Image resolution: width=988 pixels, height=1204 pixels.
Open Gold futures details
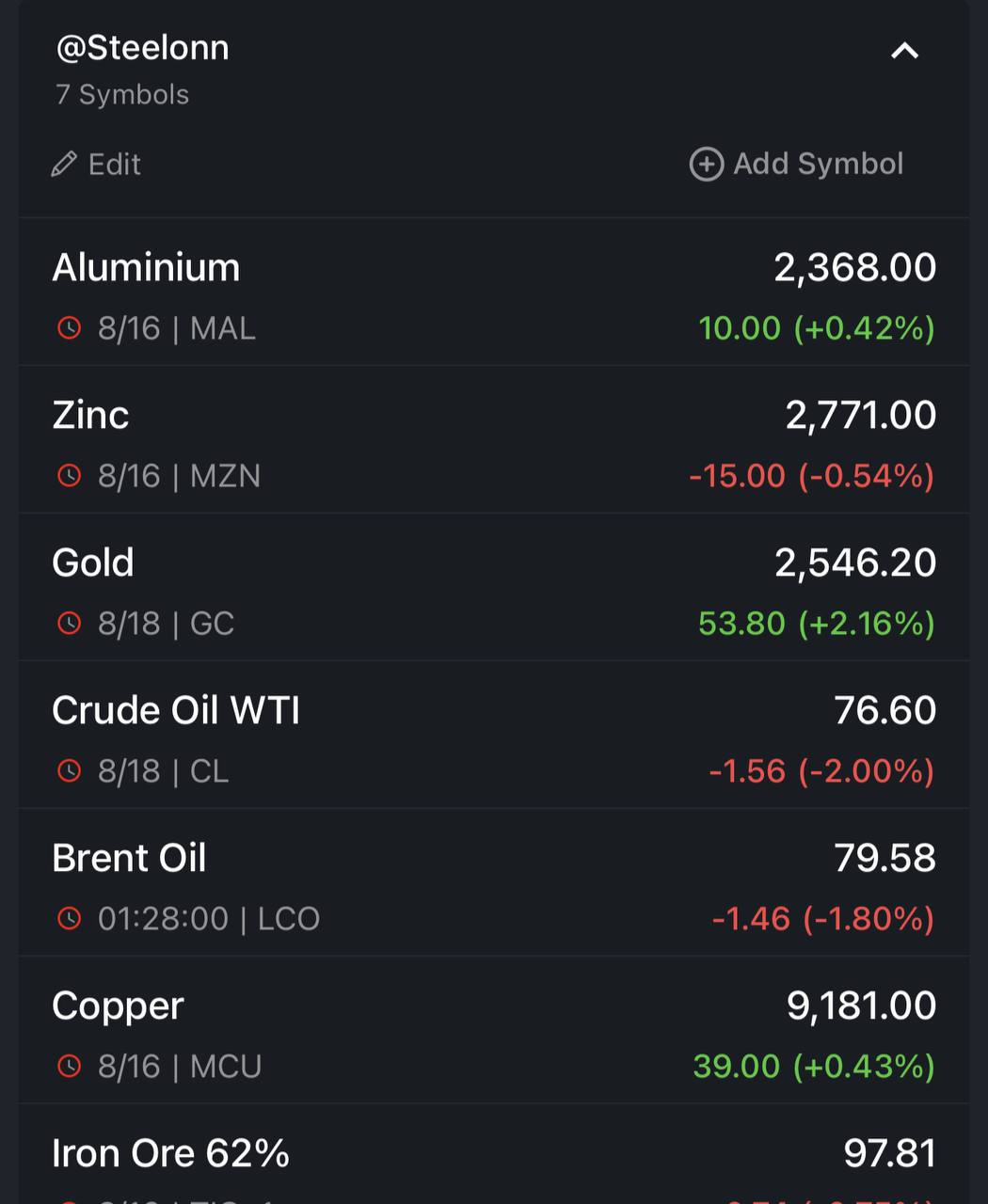point(494,587)
